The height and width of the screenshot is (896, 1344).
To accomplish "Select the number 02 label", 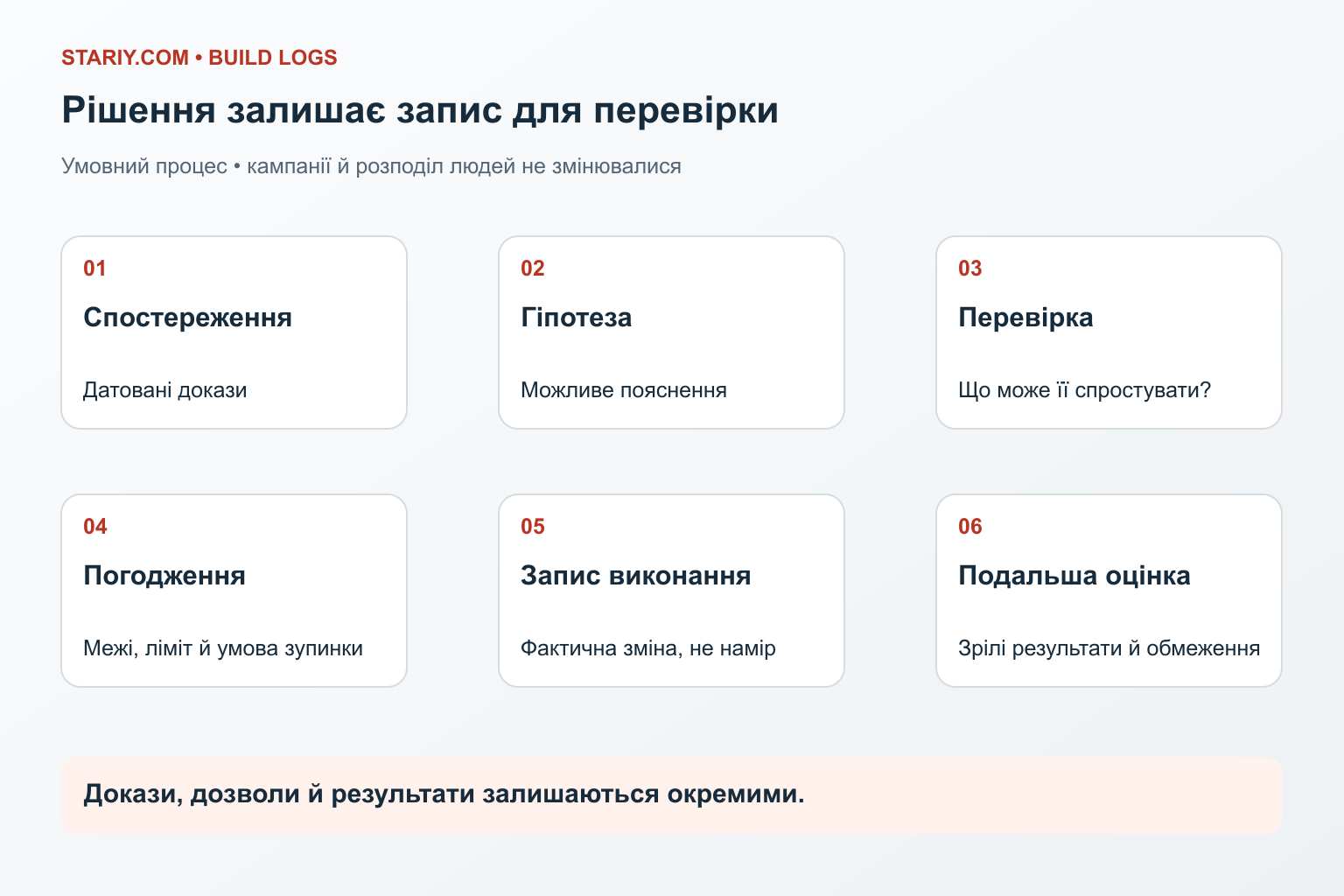I will click(532, 269).
